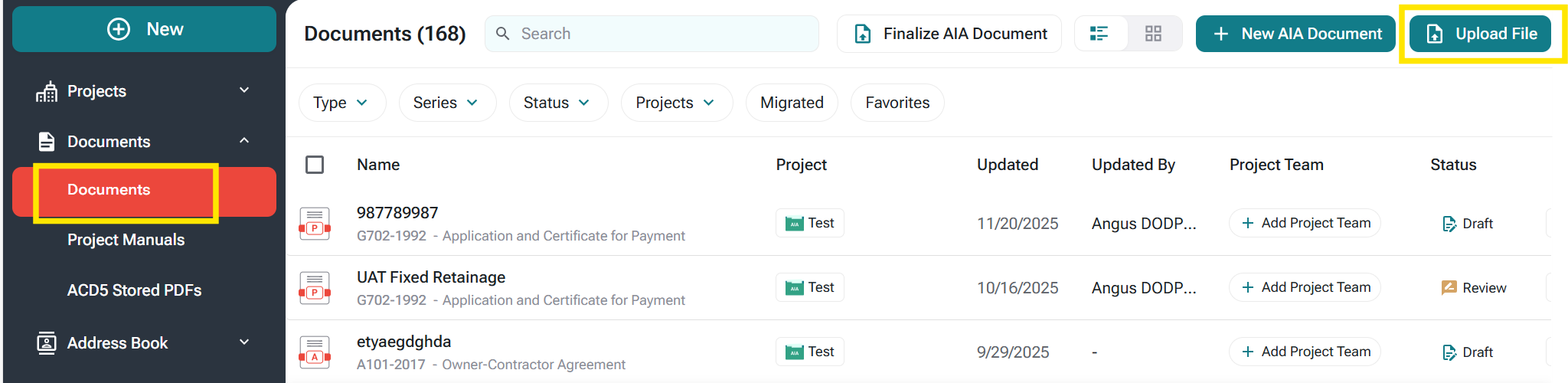Screen dimensions: 1568x383
Task: Click the Upload File button
Action: click(x=1480, y=34)
